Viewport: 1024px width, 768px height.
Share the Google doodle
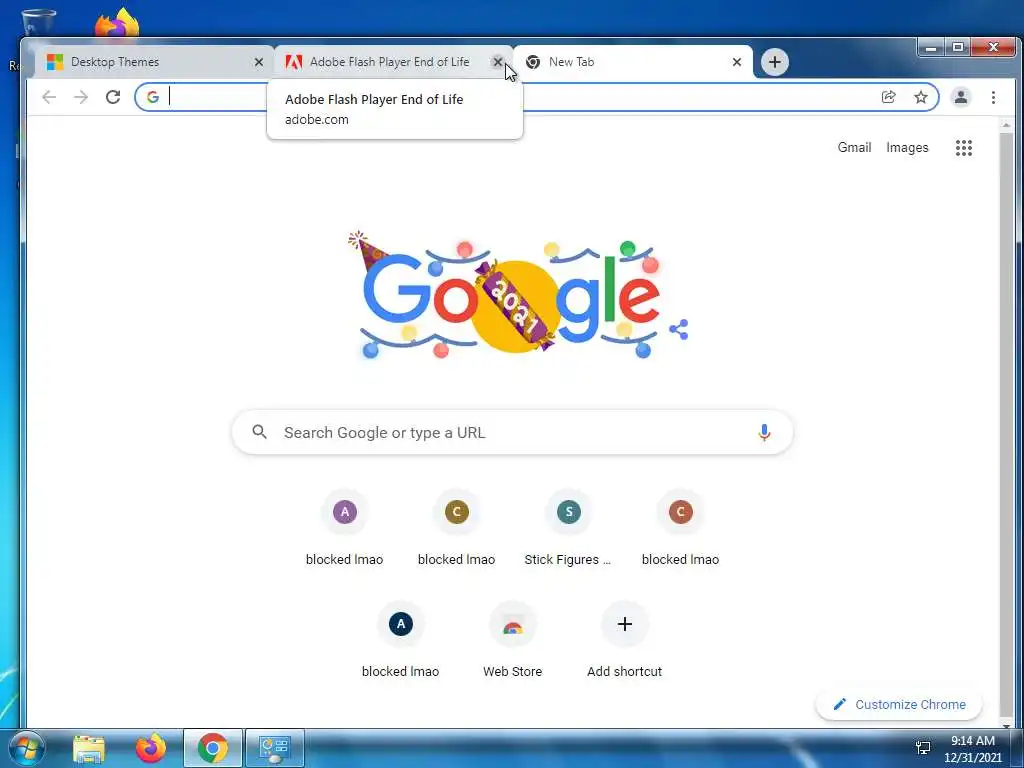(679, 329)
